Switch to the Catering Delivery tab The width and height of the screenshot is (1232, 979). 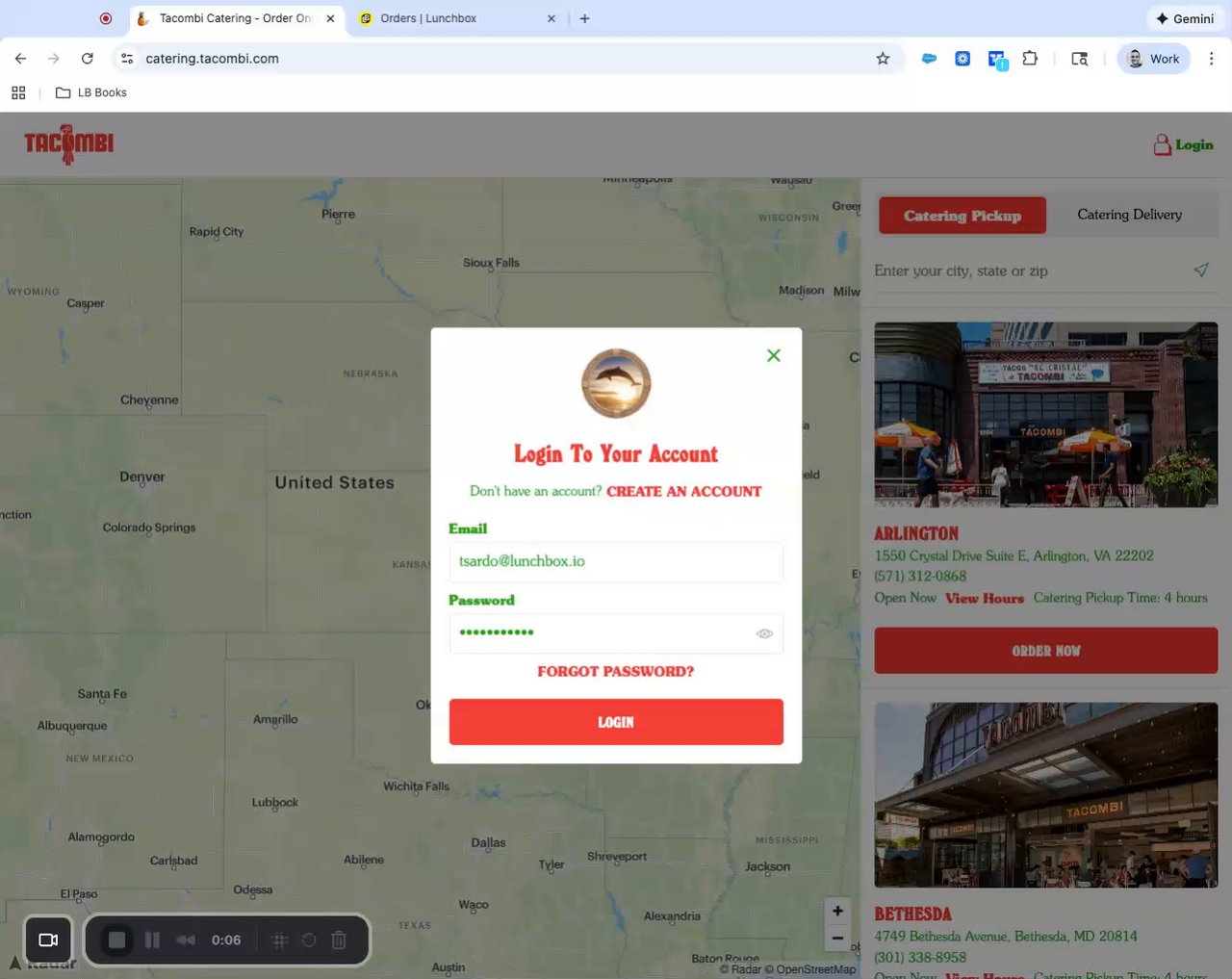(1130, 215)
